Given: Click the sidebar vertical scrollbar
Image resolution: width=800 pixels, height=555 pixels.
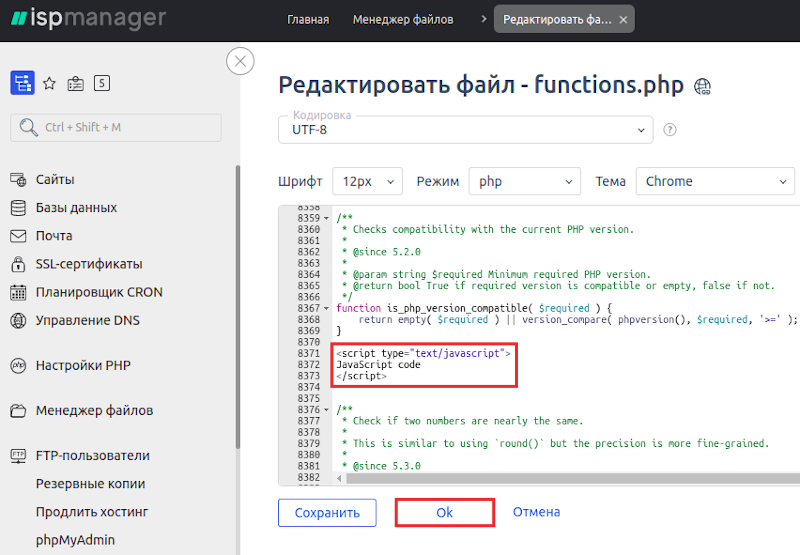Looking at the screenshot, I should [237, 306].
